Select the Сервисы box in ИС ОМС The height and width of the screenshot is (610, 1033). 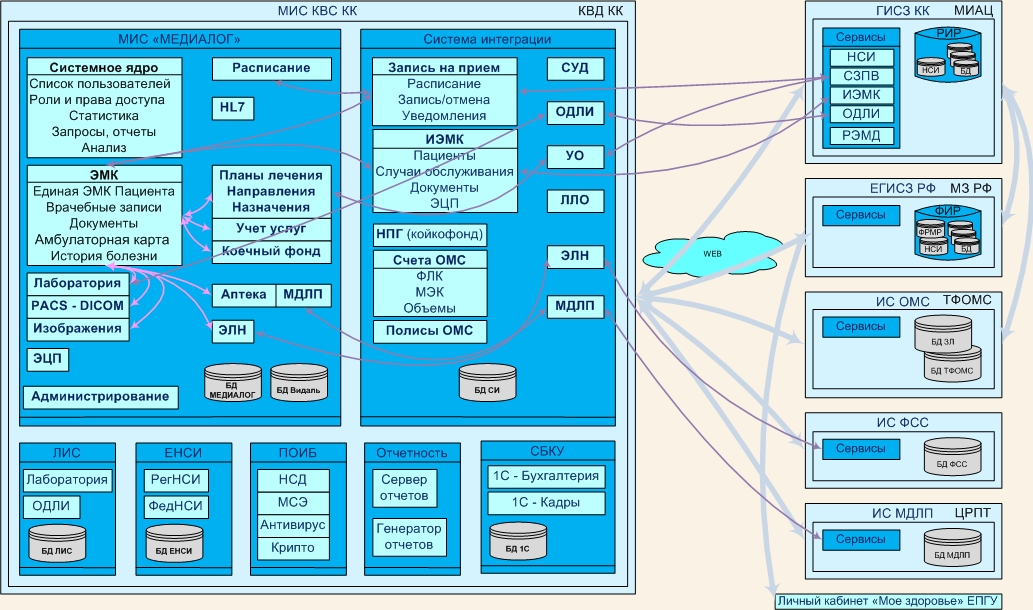click(x=860, y=327)
